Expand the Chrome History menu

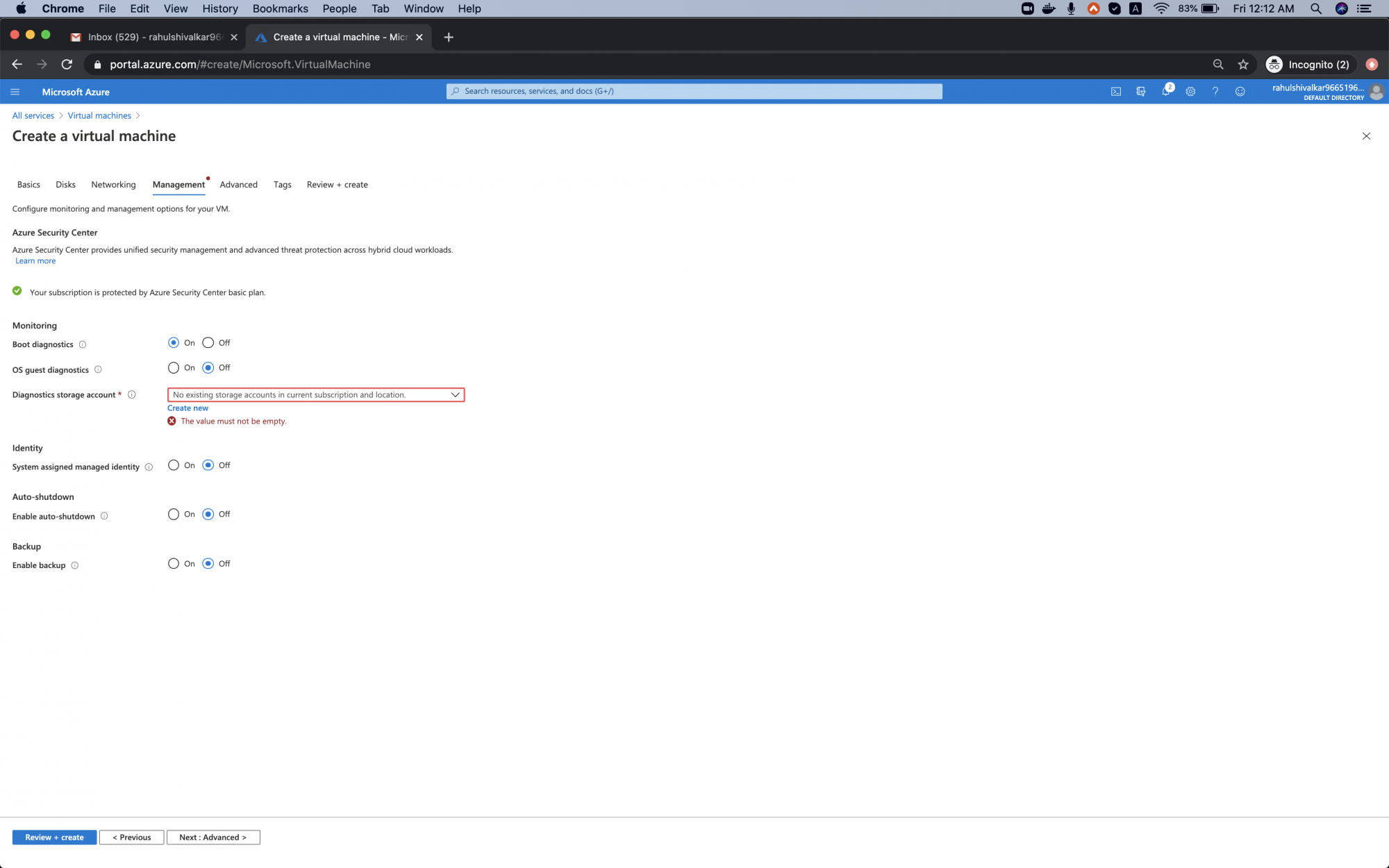219,8
